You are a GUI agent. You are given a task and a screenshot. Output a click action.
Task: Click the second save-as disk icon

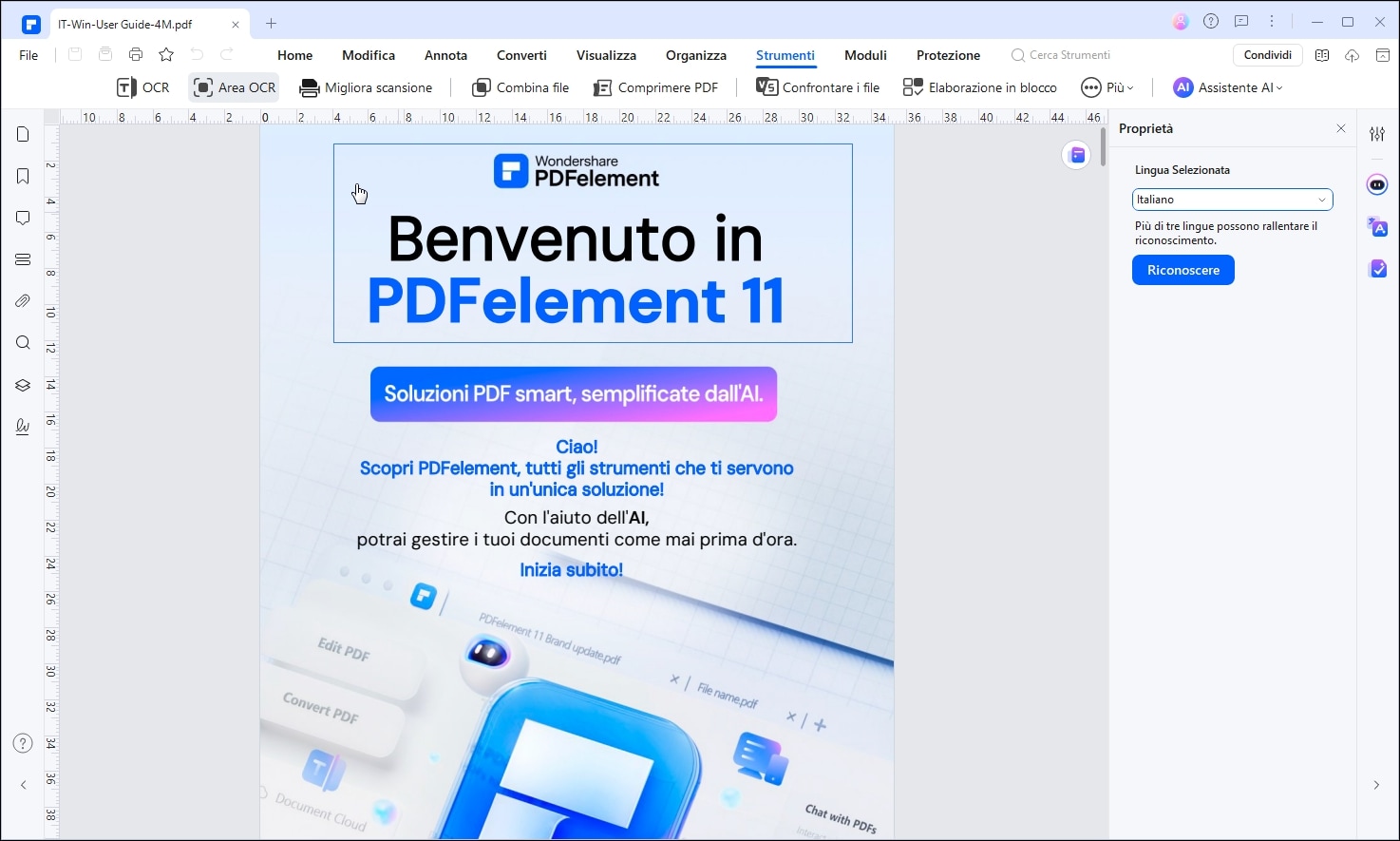(x=105, y=55)
